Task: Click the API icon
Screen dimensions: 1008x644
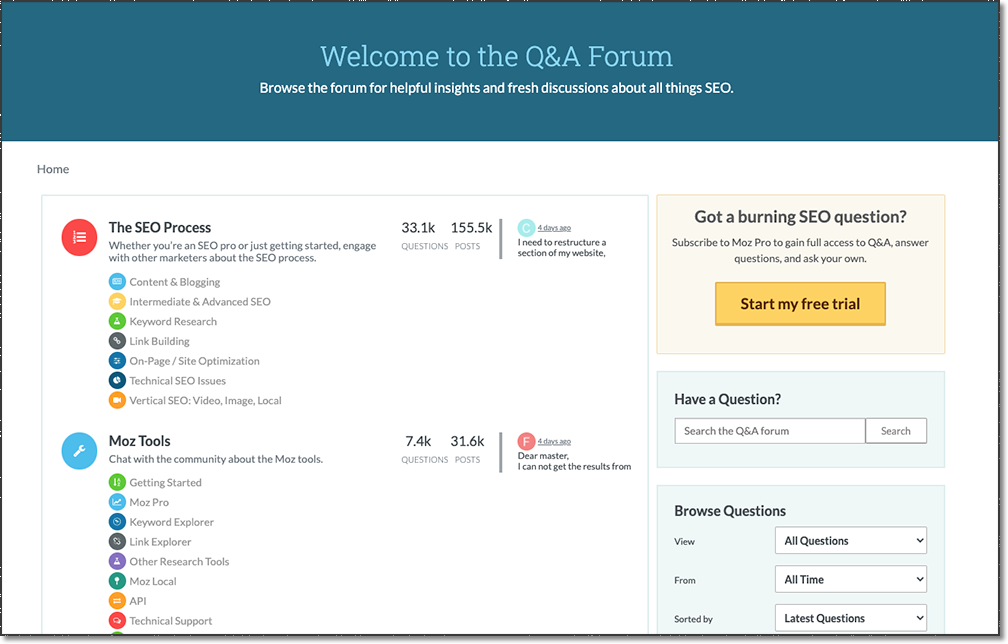Action: point(118,600)
